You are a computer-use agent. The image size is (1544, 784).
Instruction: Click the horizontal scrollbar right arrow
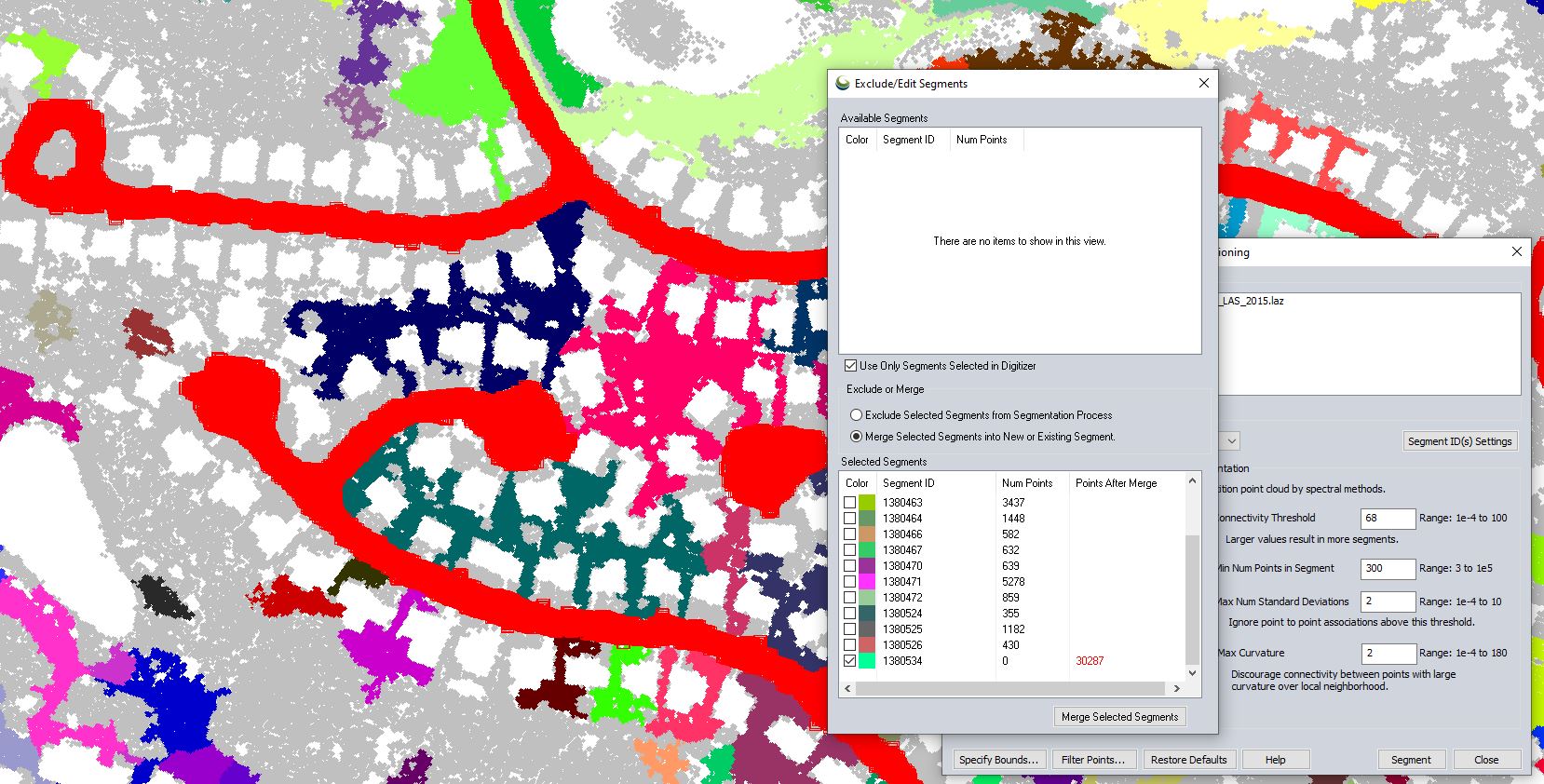(1176, 689)
